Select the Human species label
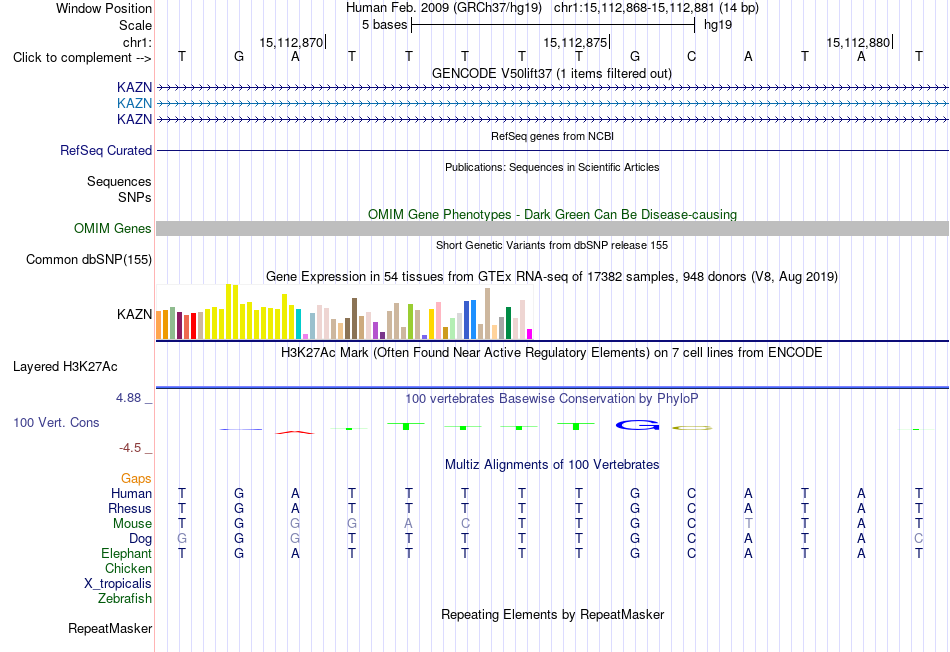The image size is (950, 652). pyautogui.click(x=131, y=493)
